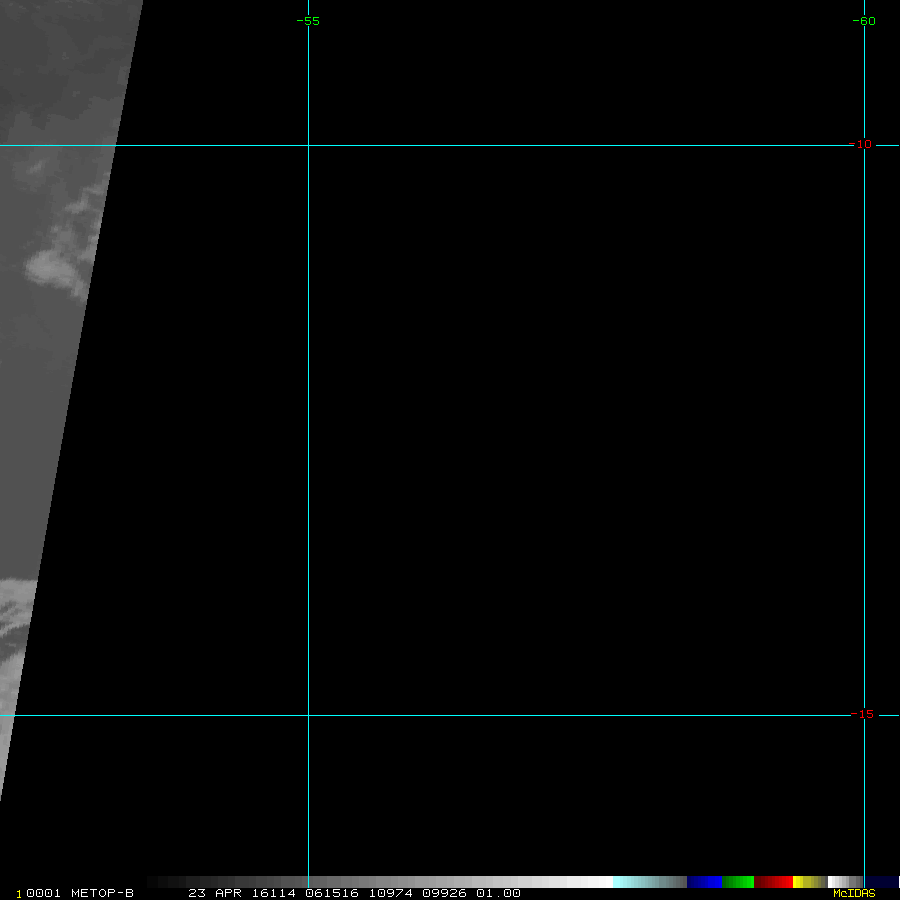Select the blue segment of color bar

(x=704, y=882)
